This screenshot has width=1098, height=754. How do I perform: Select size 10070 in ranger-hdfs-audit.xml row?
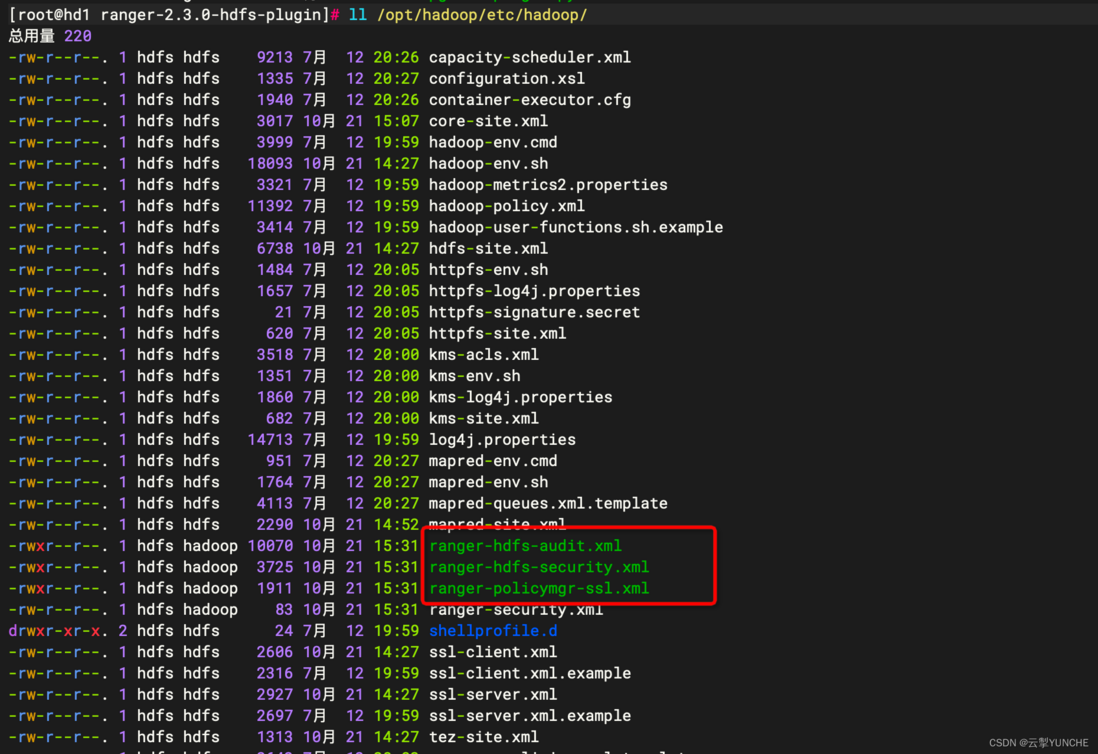click(270, 545)
